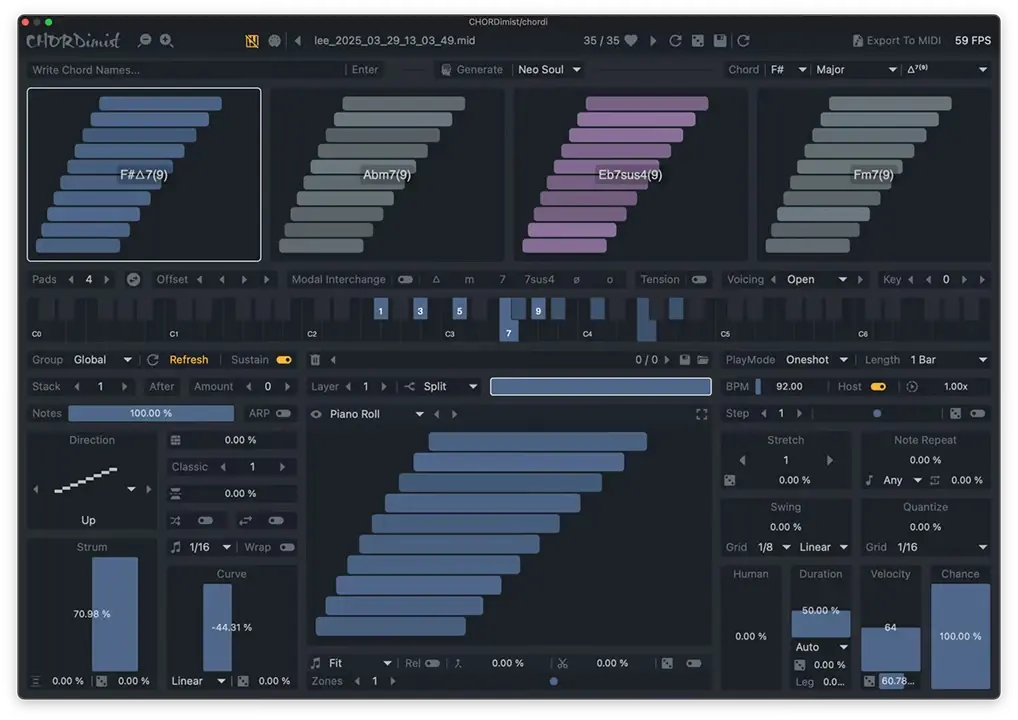The height and width of the screenshot is (720, 1018).
Task: Click the preset save icon beside the folder icon
Action: click(684, 360)
